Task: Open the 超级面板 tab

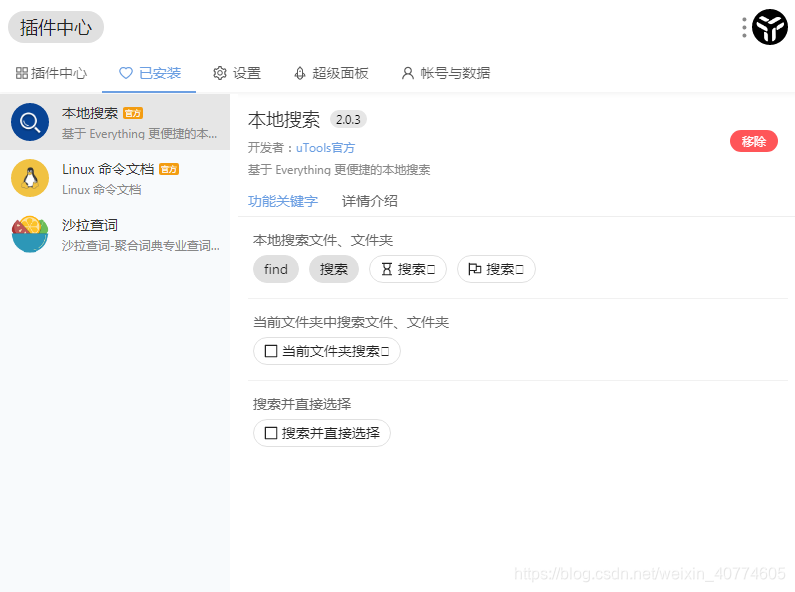Action: coord(331,73)
